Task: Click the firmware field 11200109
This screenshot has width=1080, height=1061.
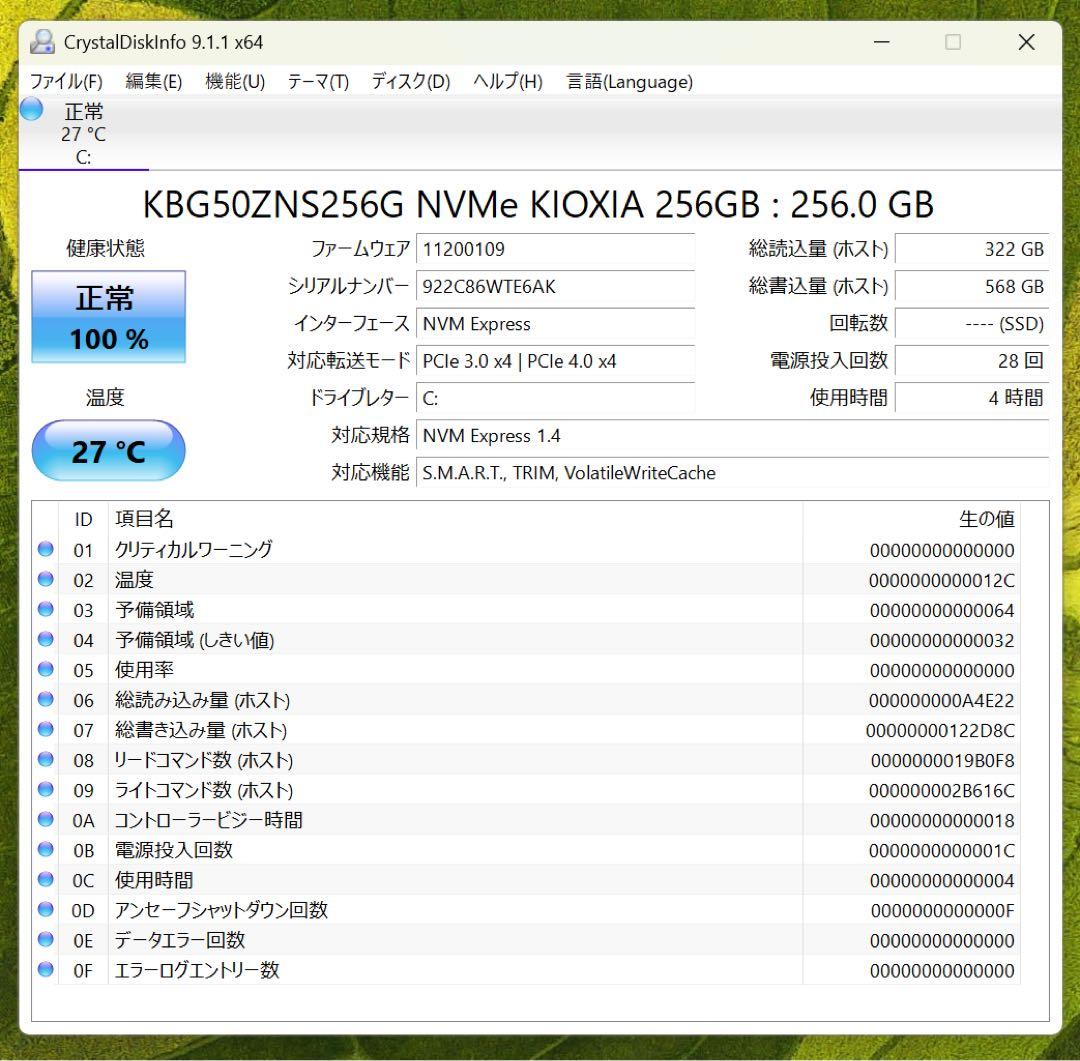Action: point(555,249)
